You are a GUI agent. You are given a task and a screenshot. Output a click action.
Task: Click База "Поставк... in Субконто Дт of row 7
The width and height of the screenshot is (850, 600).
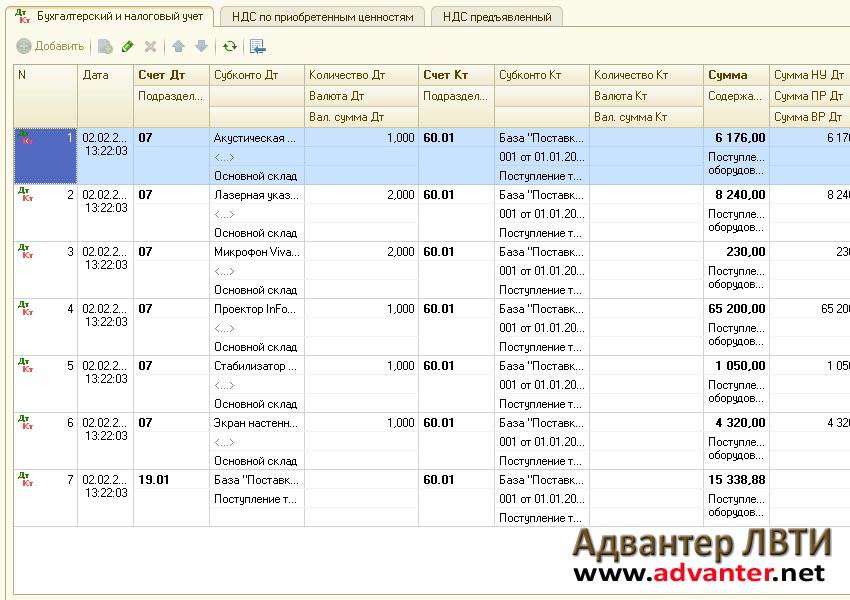pos(256,480)
